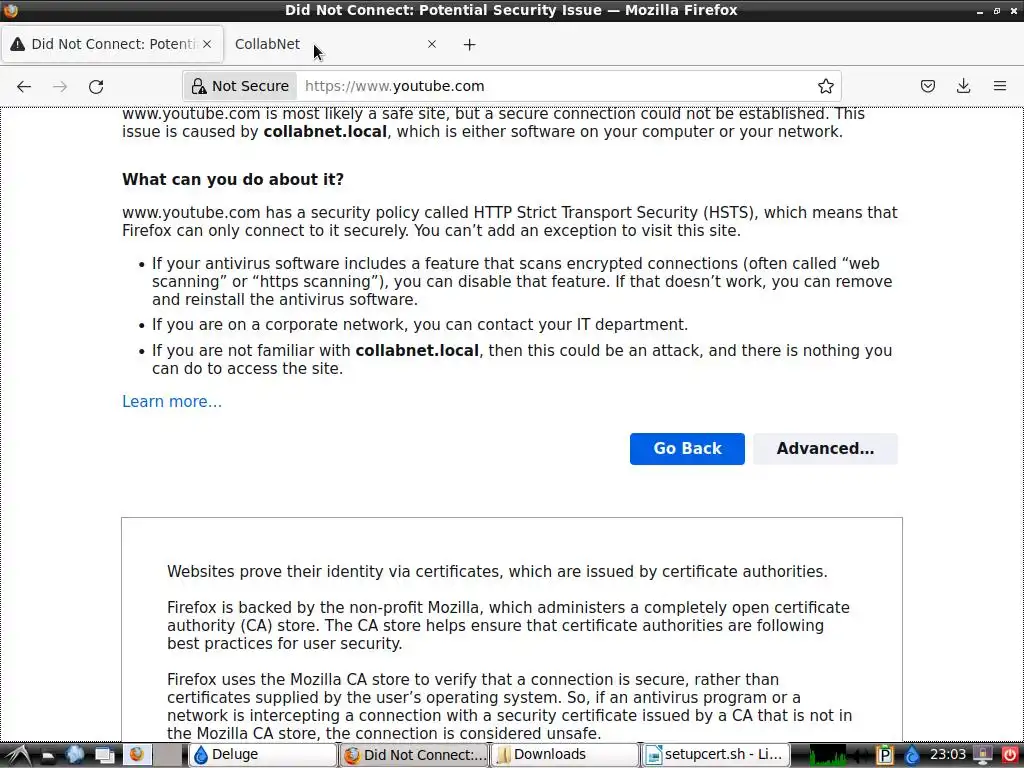The width and height of the screenshot is (1024, 768).
Task: Switch to setupcert.sh taskbar window
Action: point(716,755)
